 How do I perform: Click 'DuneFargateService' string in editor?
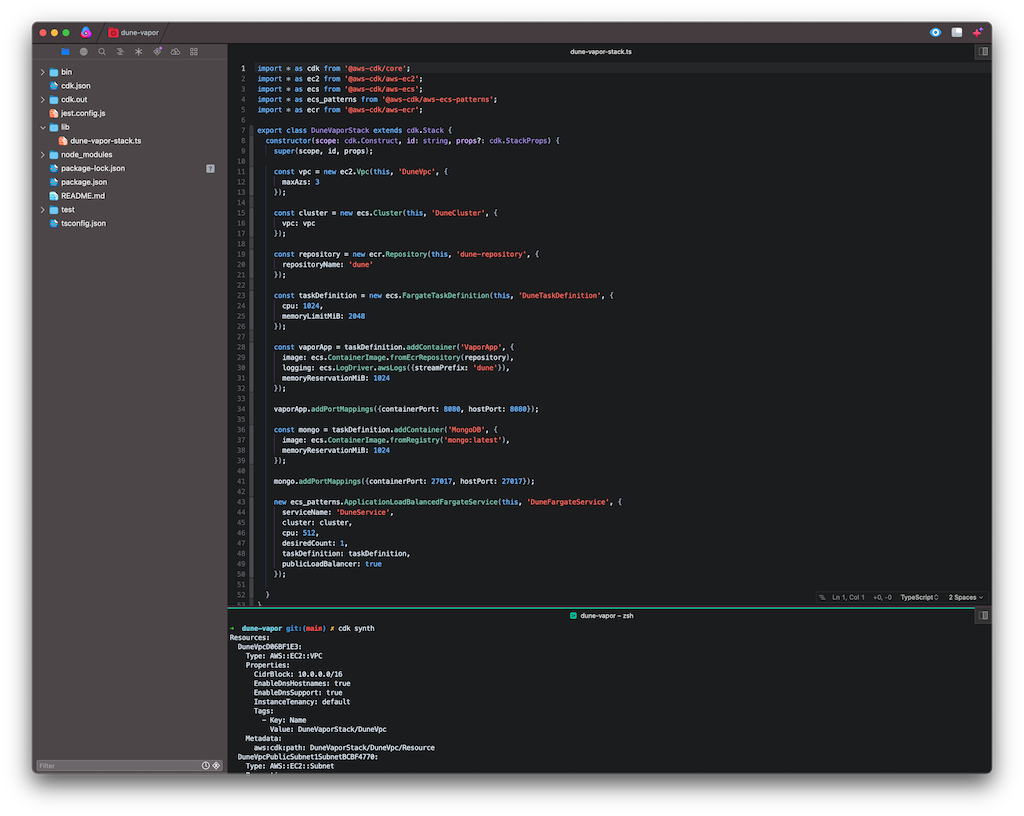click(568, 502)
